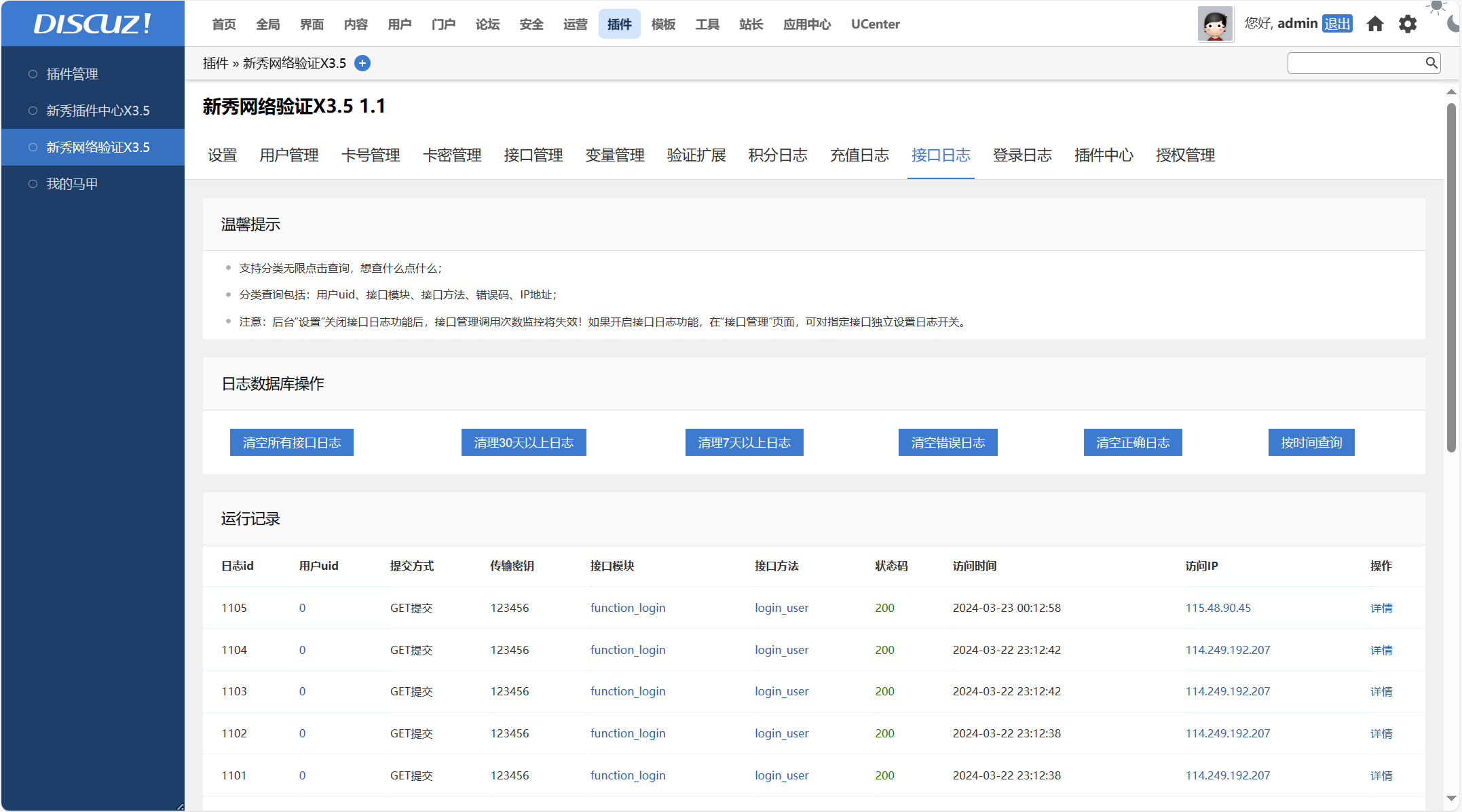Open the 门户 menu
1462x812 pixels.
443,24
